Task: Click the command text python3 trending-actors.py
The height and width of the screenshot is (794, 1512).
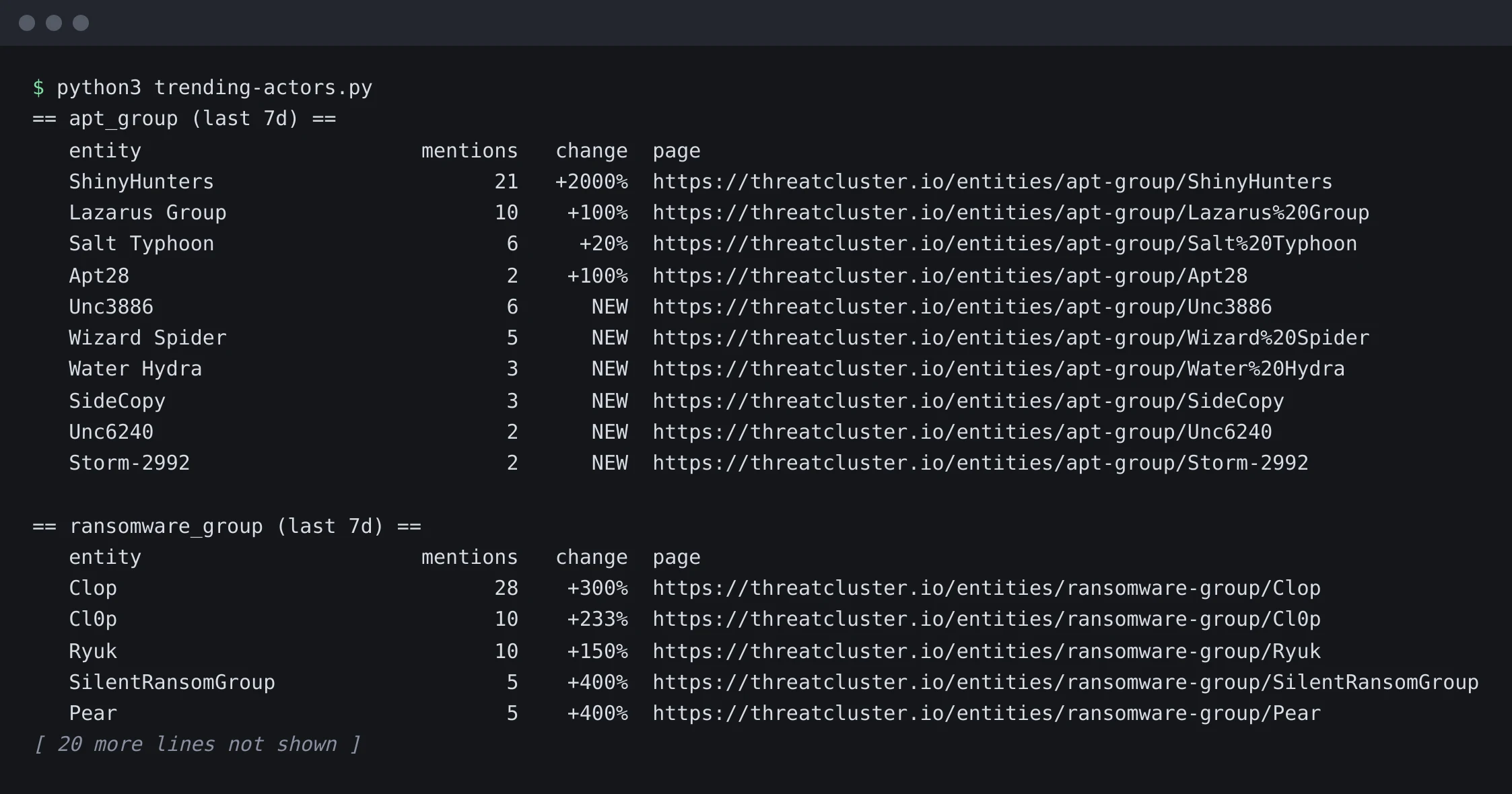Action: point(214,87)
